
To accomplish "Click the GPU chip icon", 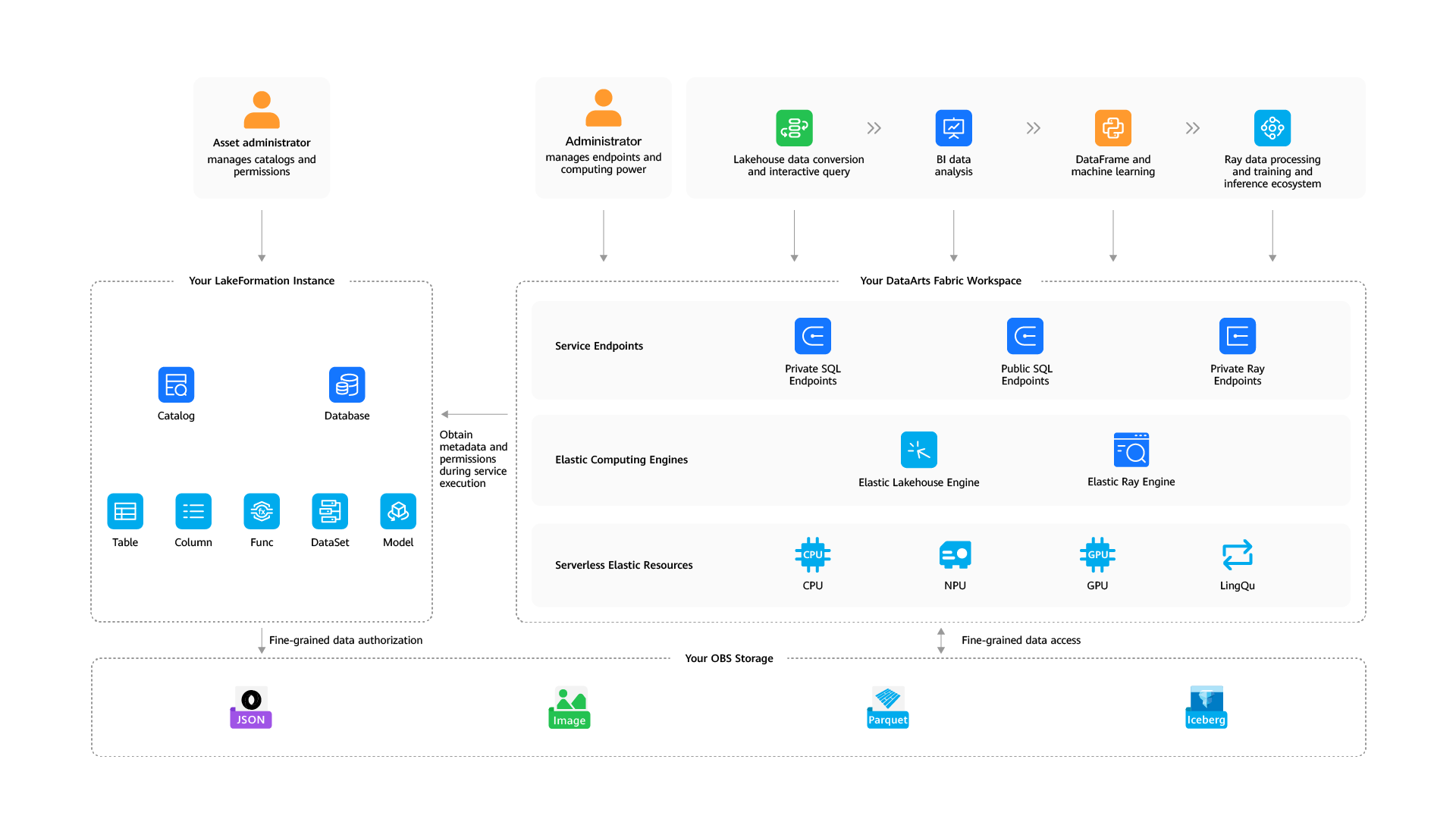I will point(1097,555).
